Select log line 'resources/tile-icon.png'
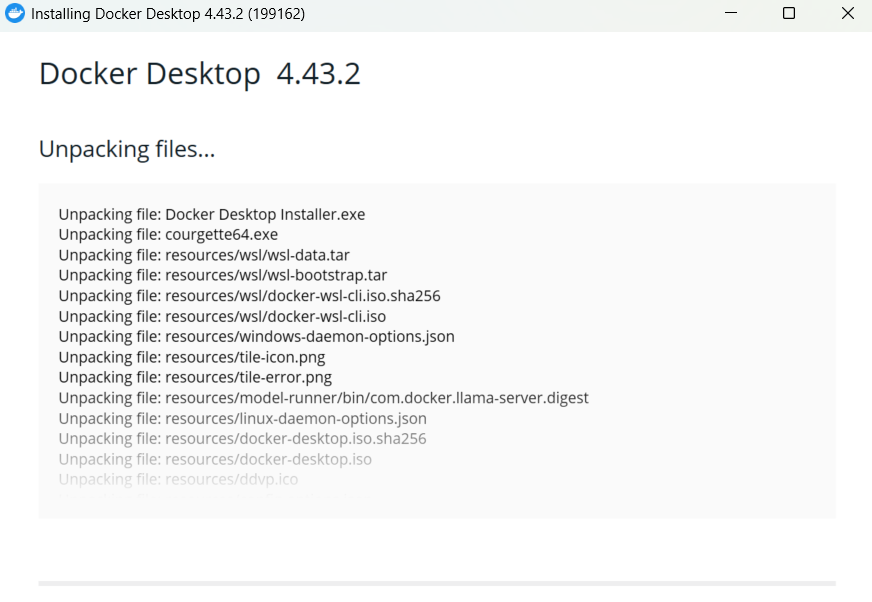Viewport: 872px width, 602px height. tap(192, 357)
